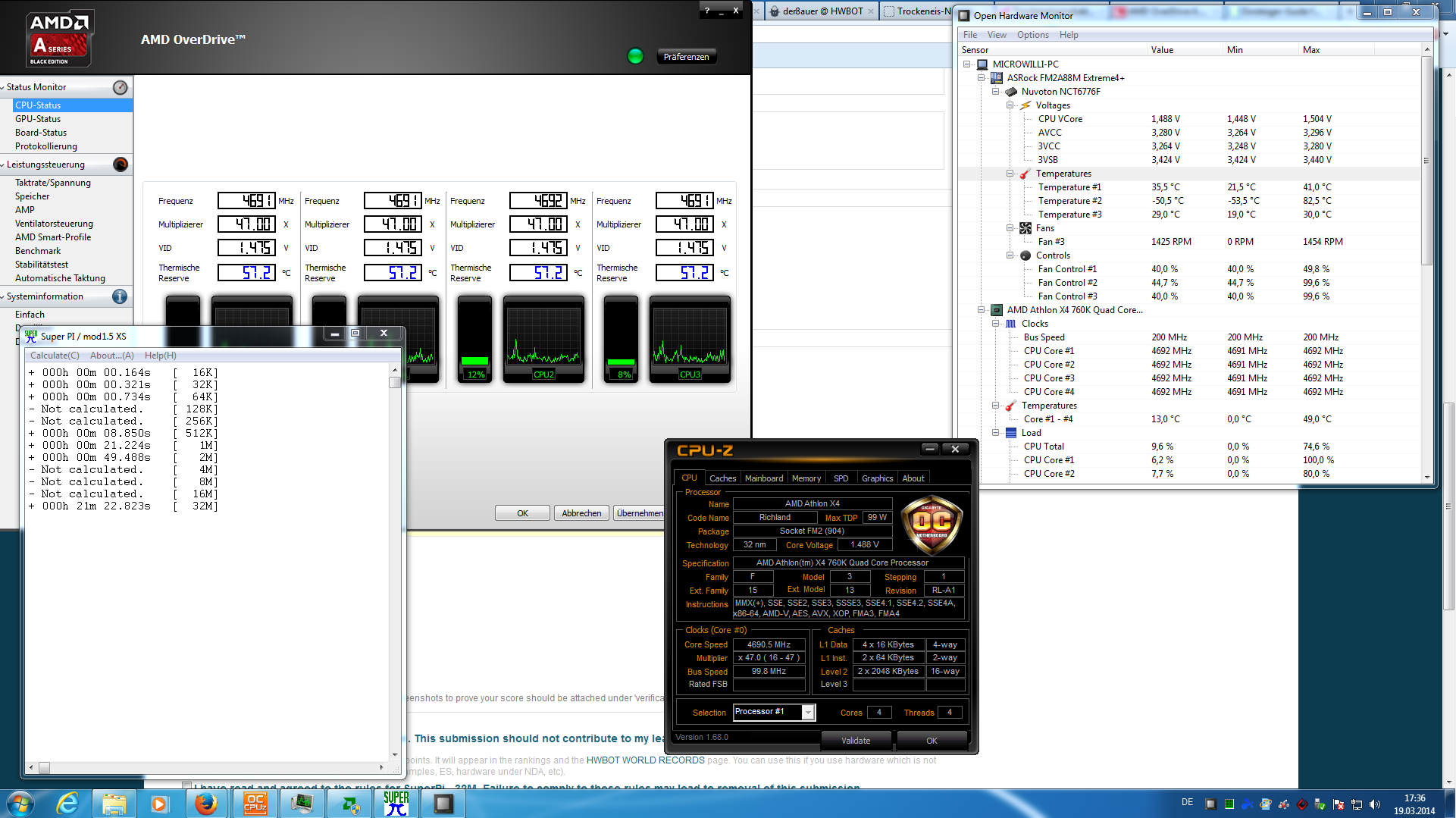
Task: Click the volume speaker tray icon
Action: point(1375,804)
